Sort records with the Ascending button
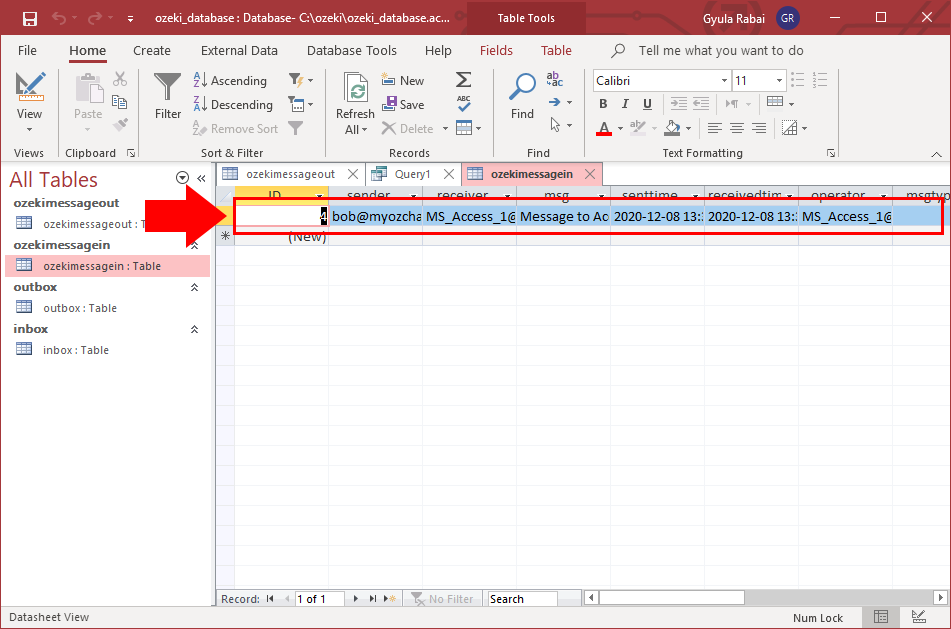The image size is (951, 629). pos(231,80)
